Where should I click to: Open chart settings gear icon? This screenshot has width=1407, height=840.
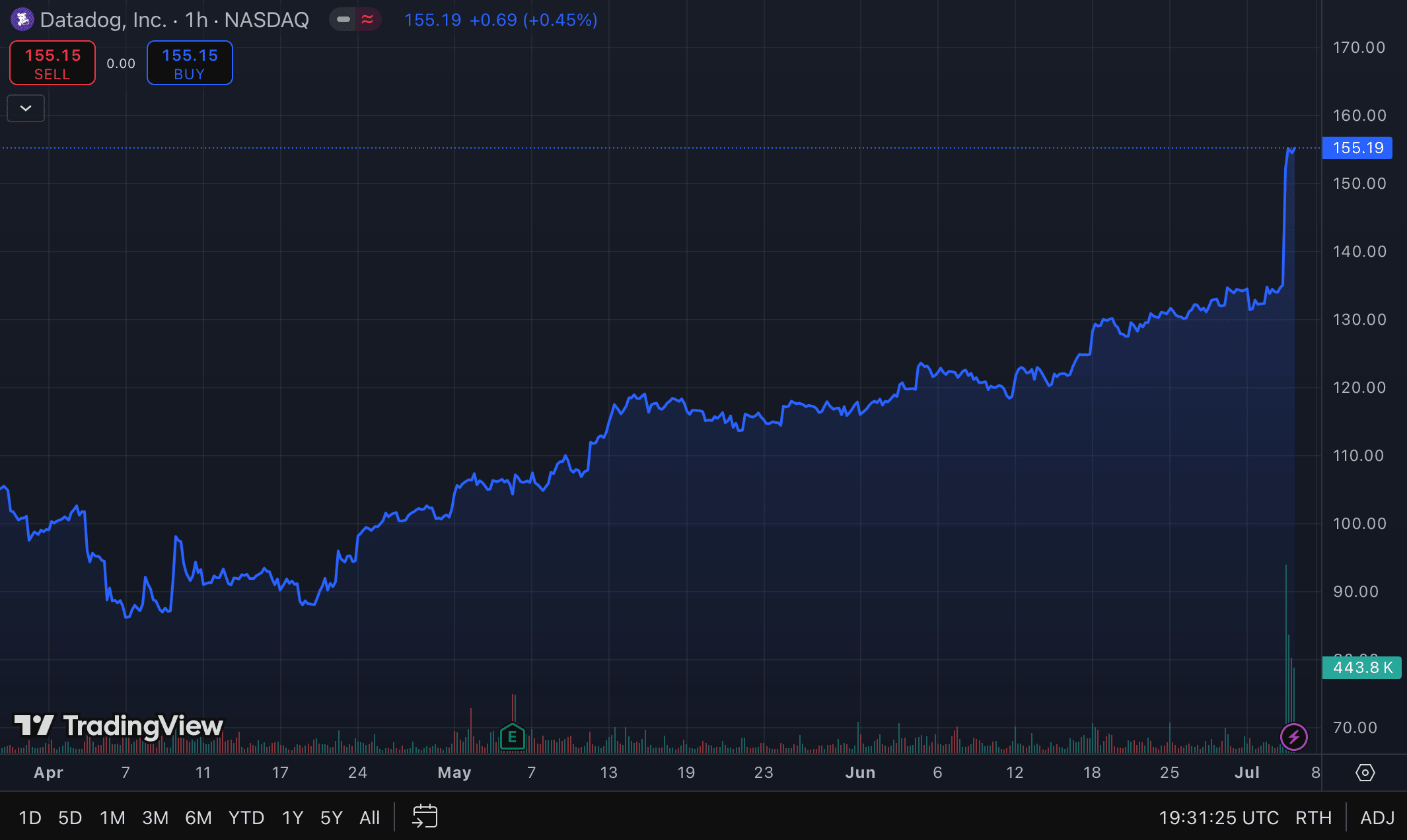(x=1365, y=772)
